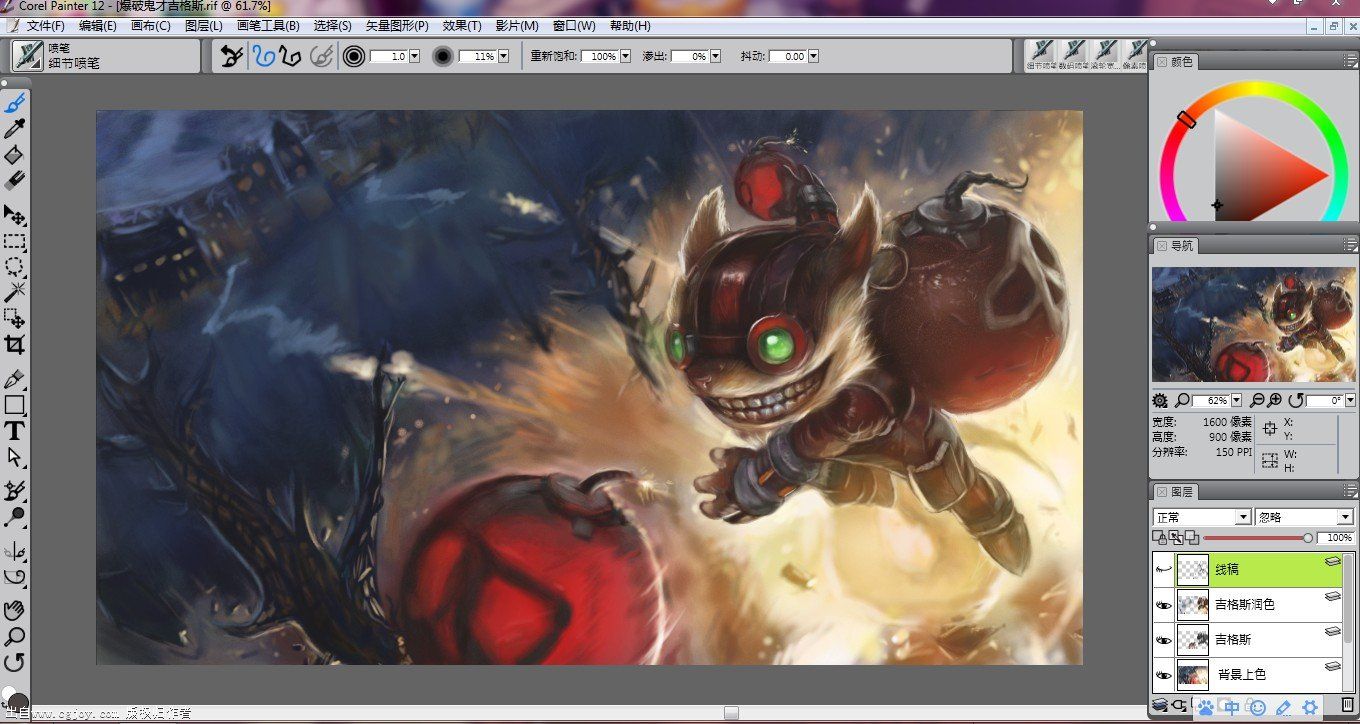Screen dimensions: 1360x724
Task: Click the opacity preview circle icon
Action: pyautogui.click(x=443, y=57)
